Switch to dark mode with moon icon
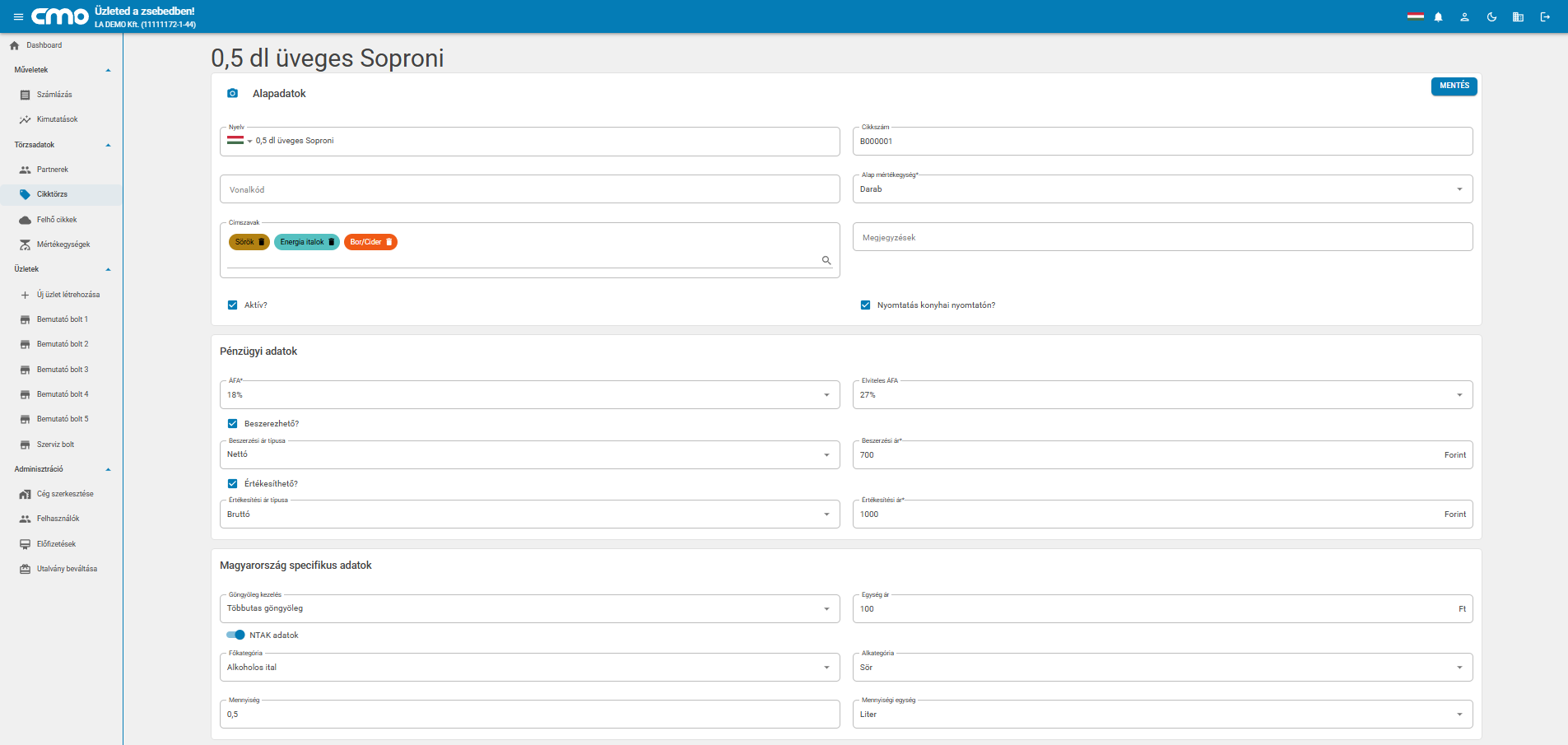 (1491, 16)
